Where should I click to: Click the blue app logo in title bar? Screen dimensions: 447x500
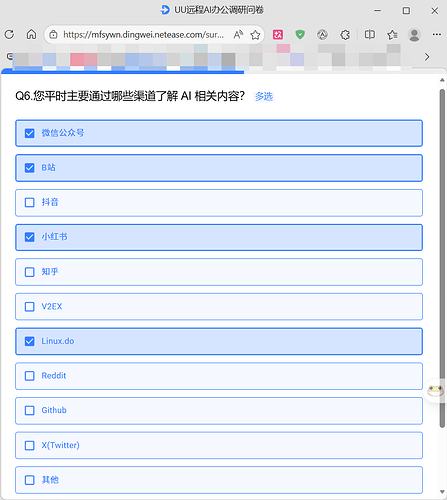pos(165,10)
